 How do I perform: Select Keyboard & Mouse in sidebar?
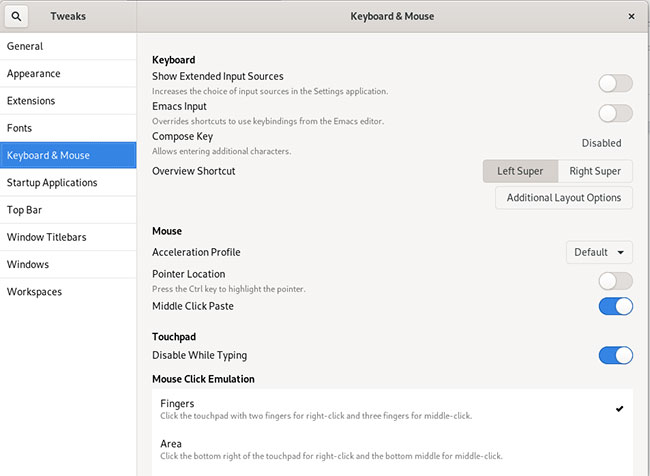click(x=68, y=155)
